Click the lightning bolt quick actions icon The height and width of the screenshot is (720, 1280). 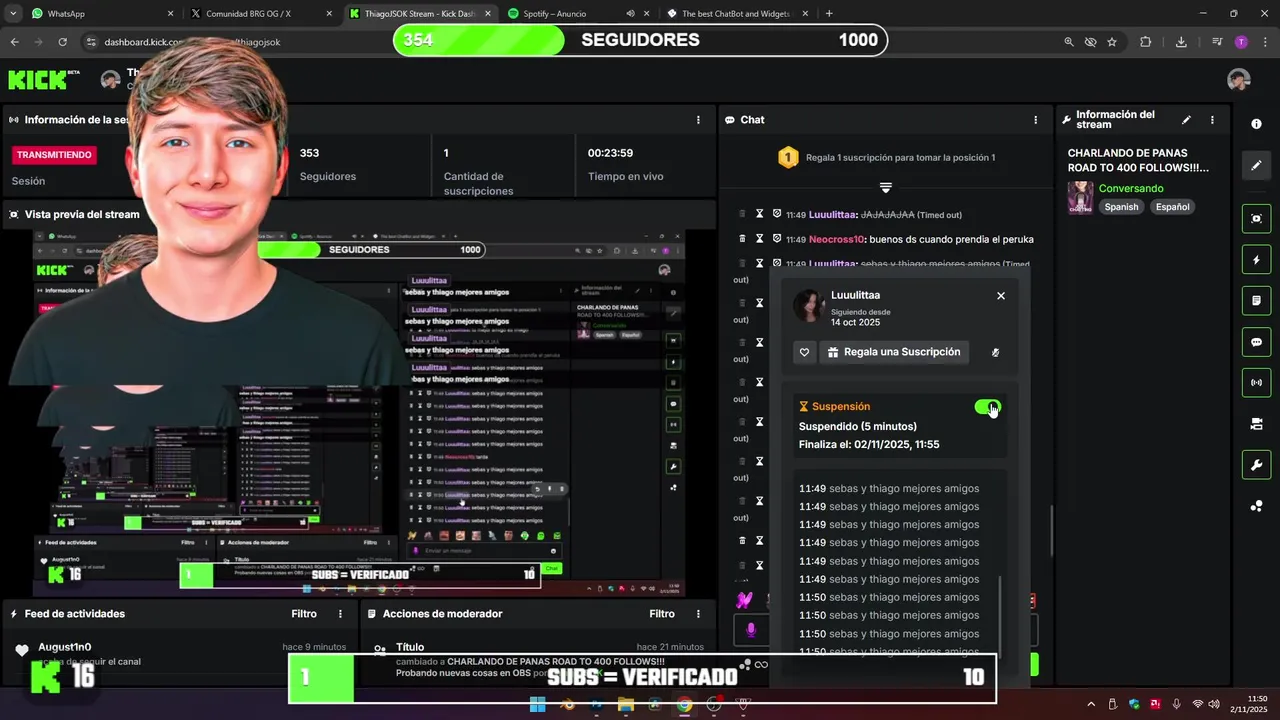pyautogui.click(x=1256, y=260)
